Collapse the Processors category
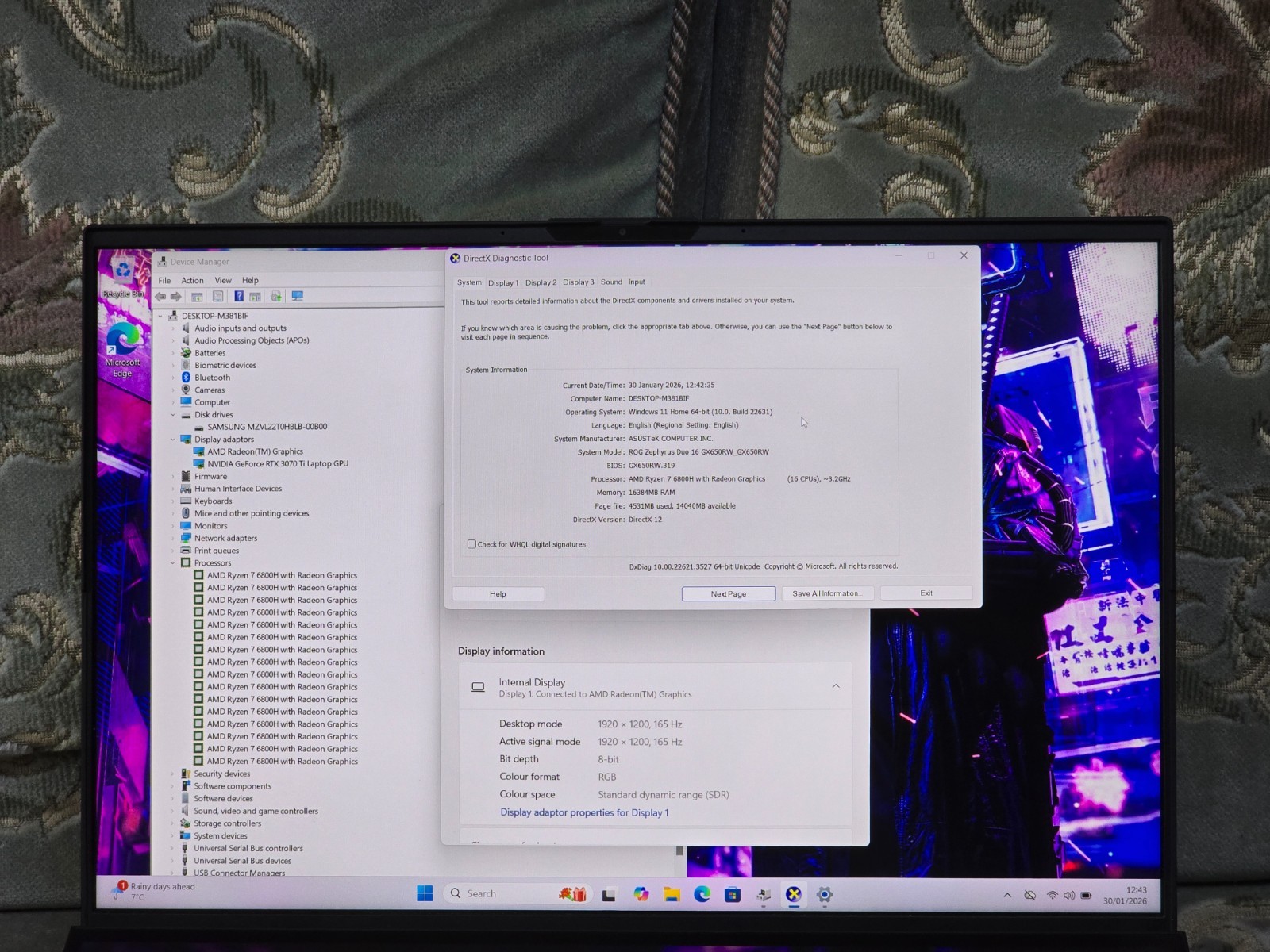 tap(173, 563)
